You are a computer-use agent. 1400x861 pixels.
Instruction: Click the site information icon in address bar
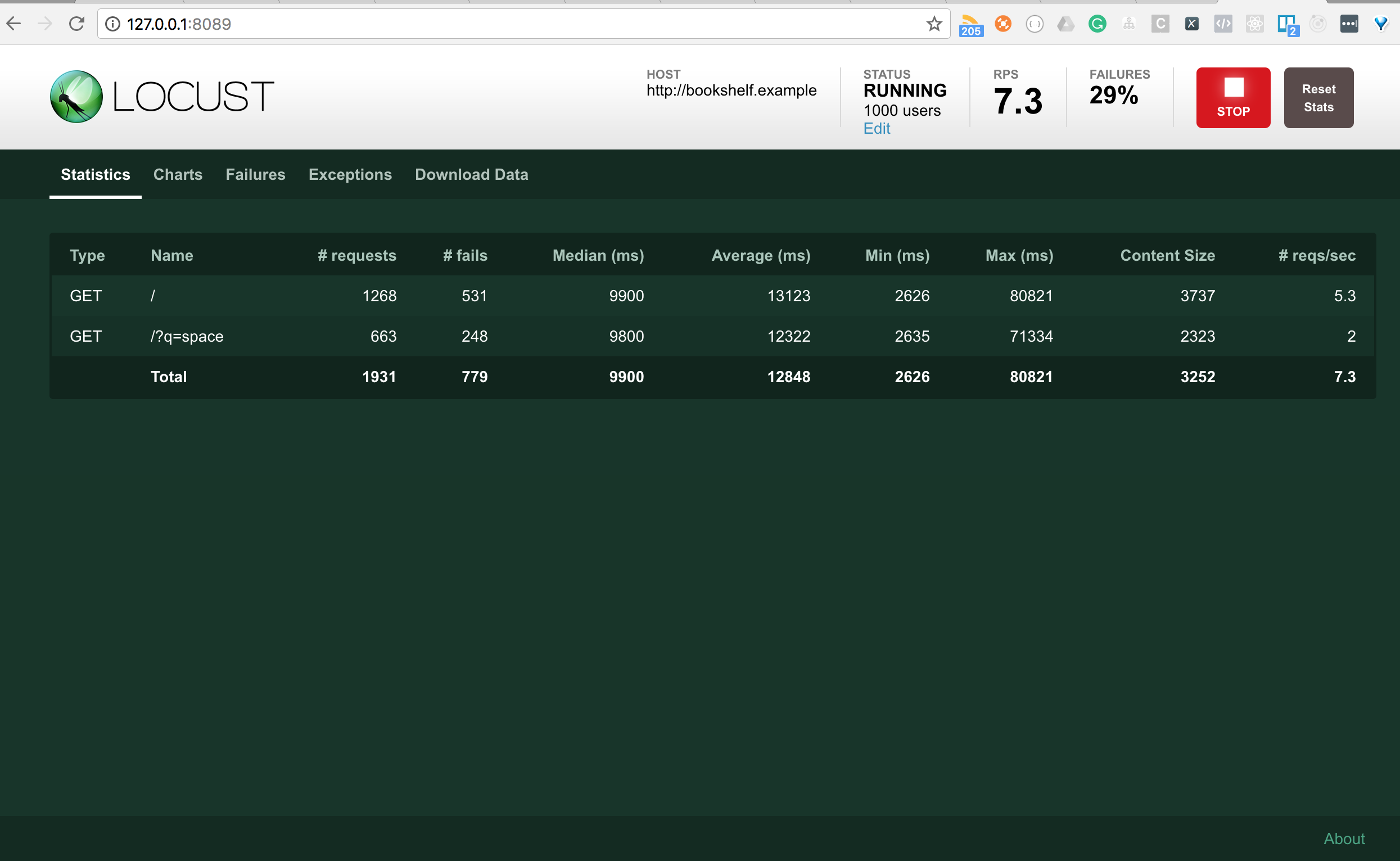(113, 24)
